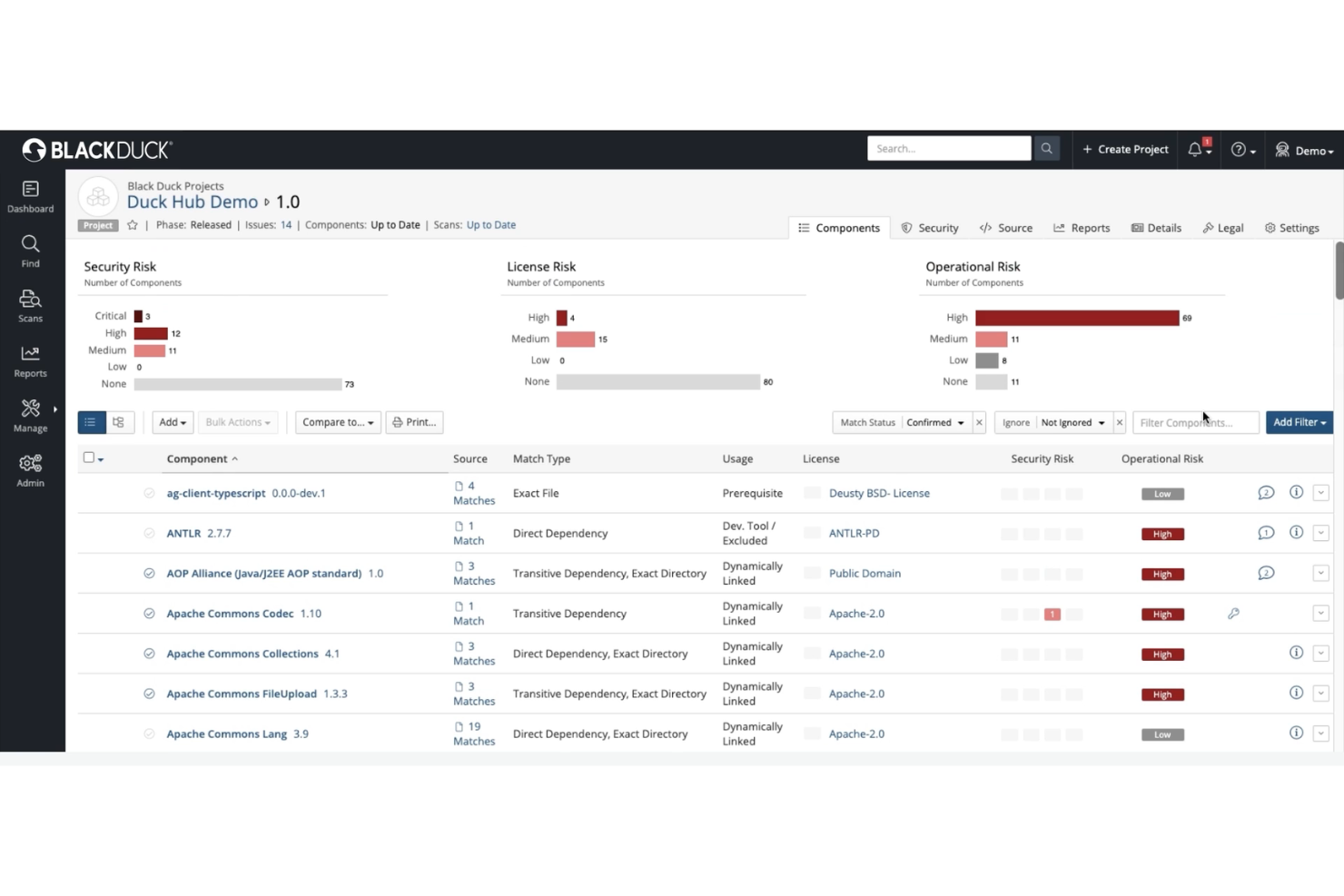Switch to the Security tab

(x=930, y=228)
